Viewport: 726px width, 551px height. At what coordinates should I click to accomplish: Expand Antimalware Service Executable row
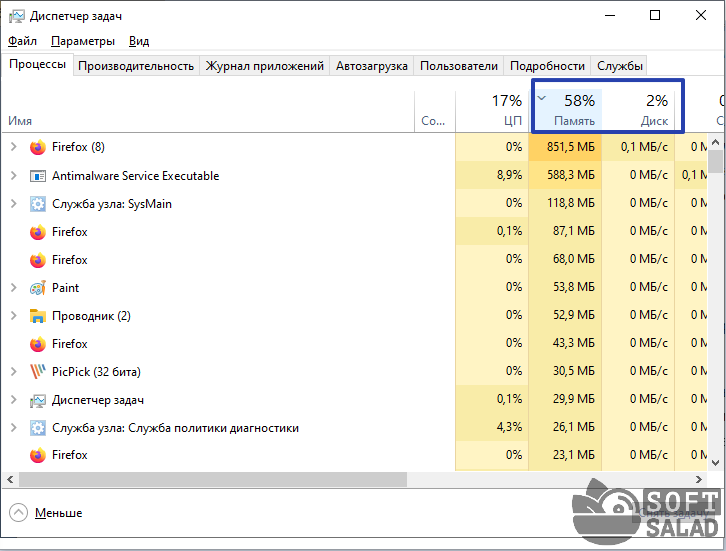tap(13, 175)
